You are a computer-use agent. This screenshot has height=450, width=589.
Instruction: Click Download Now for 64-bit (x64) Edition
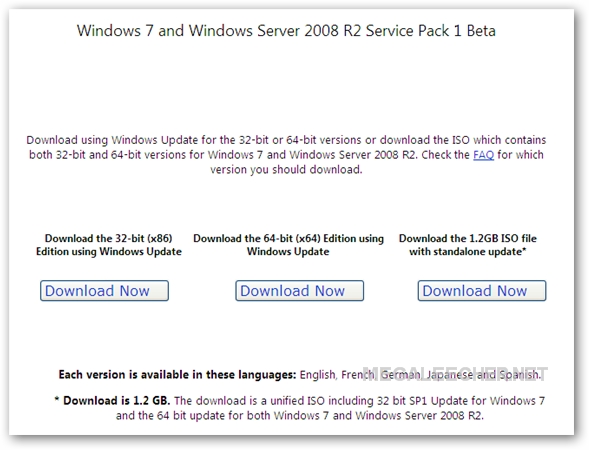[x=299, y=291]
